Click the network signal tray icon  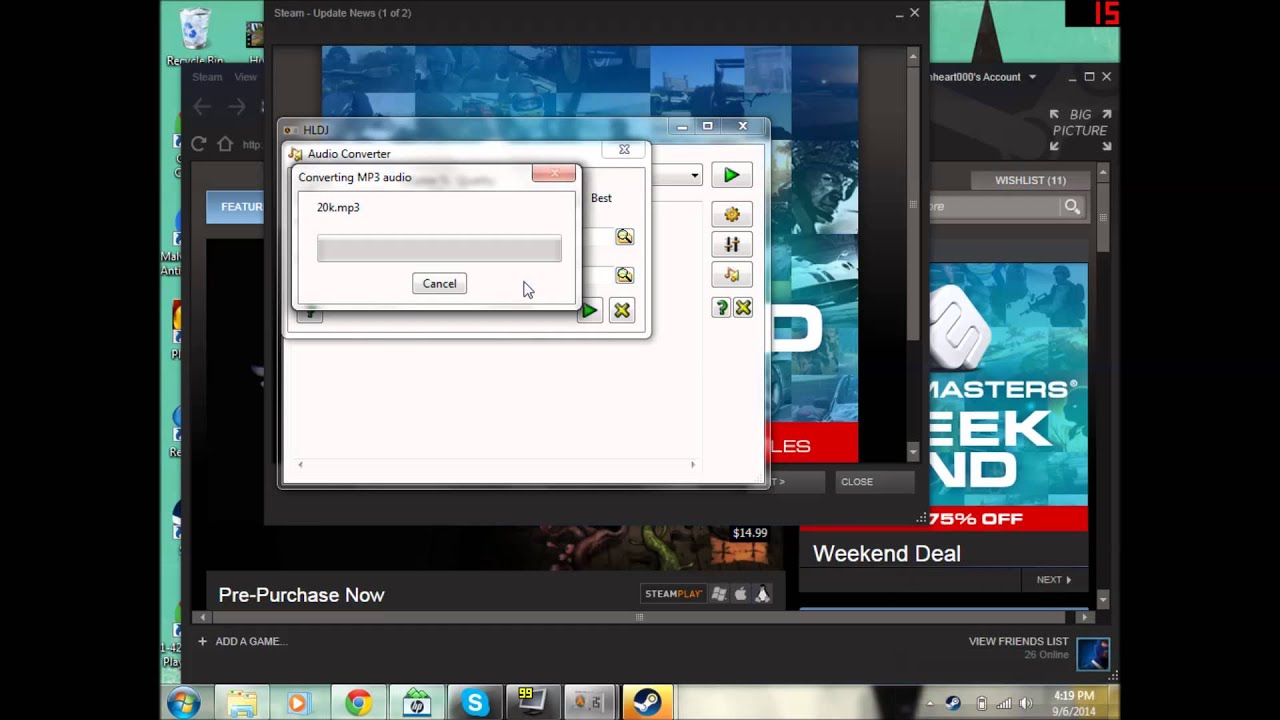point(1003,703)
